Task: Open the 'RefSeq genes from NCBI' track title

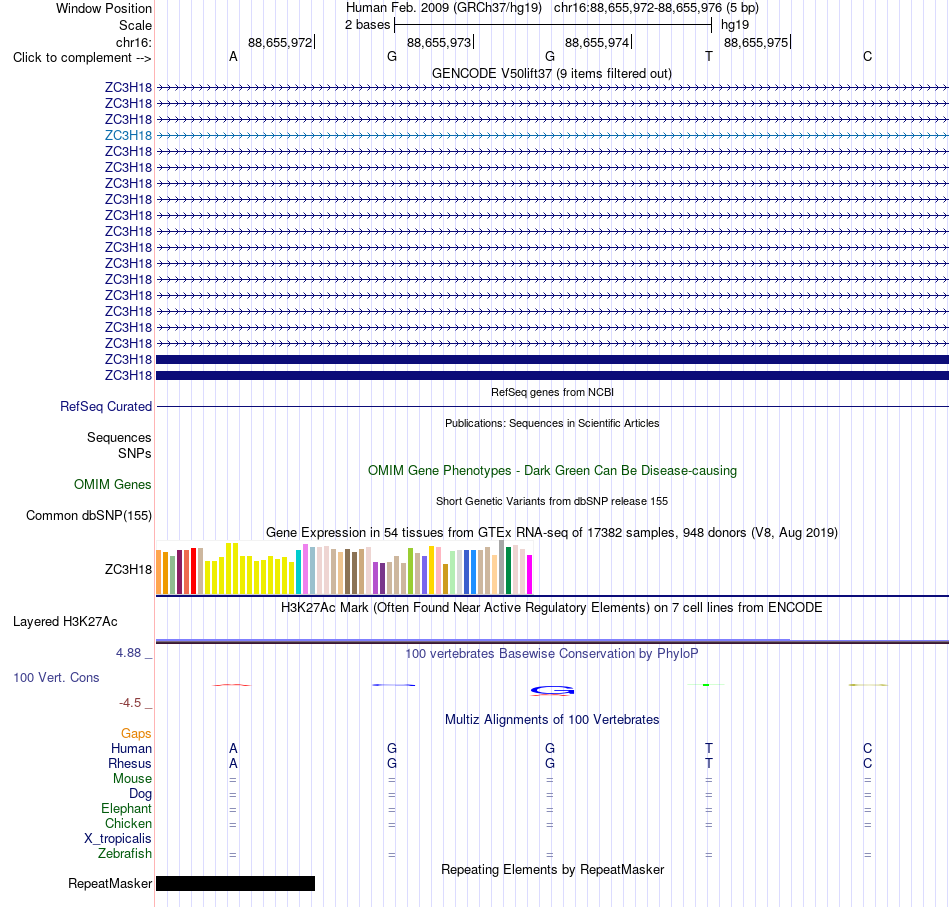Action: coord(552,392)
